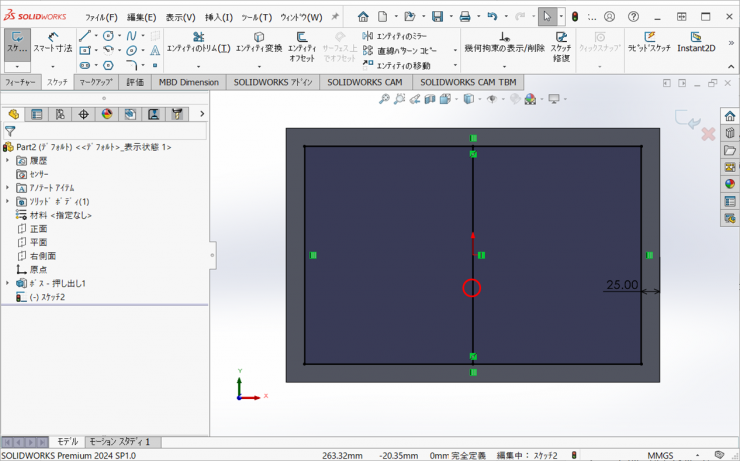The width and height of the screenshot is (740, 461).
Task: Open the ConfigurationManager tab icon
Action: 60,114
